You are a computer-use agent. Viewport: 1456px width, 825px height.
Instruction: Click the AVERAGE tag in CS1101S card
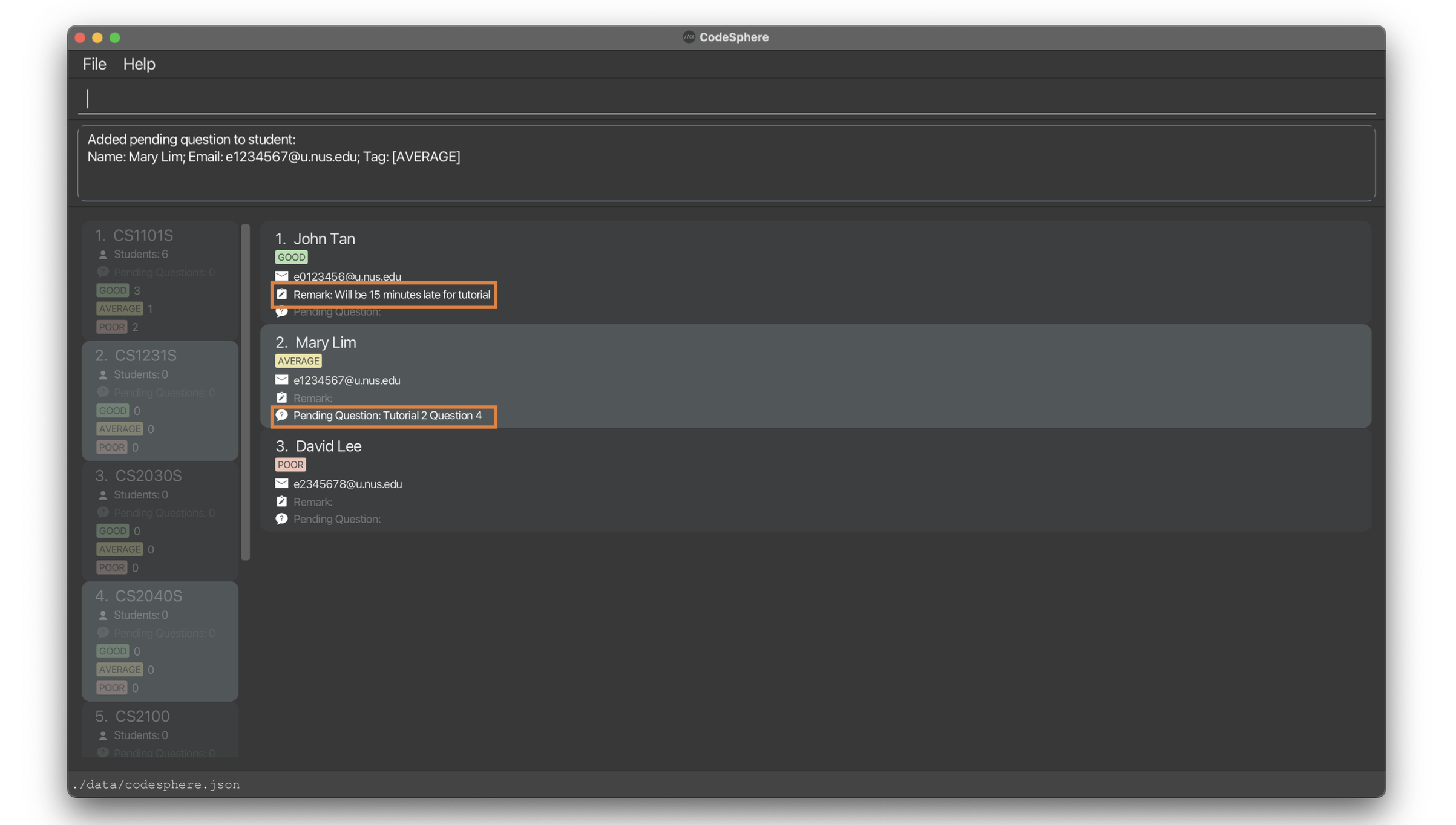pyautogui.click(x=120, y=308)
